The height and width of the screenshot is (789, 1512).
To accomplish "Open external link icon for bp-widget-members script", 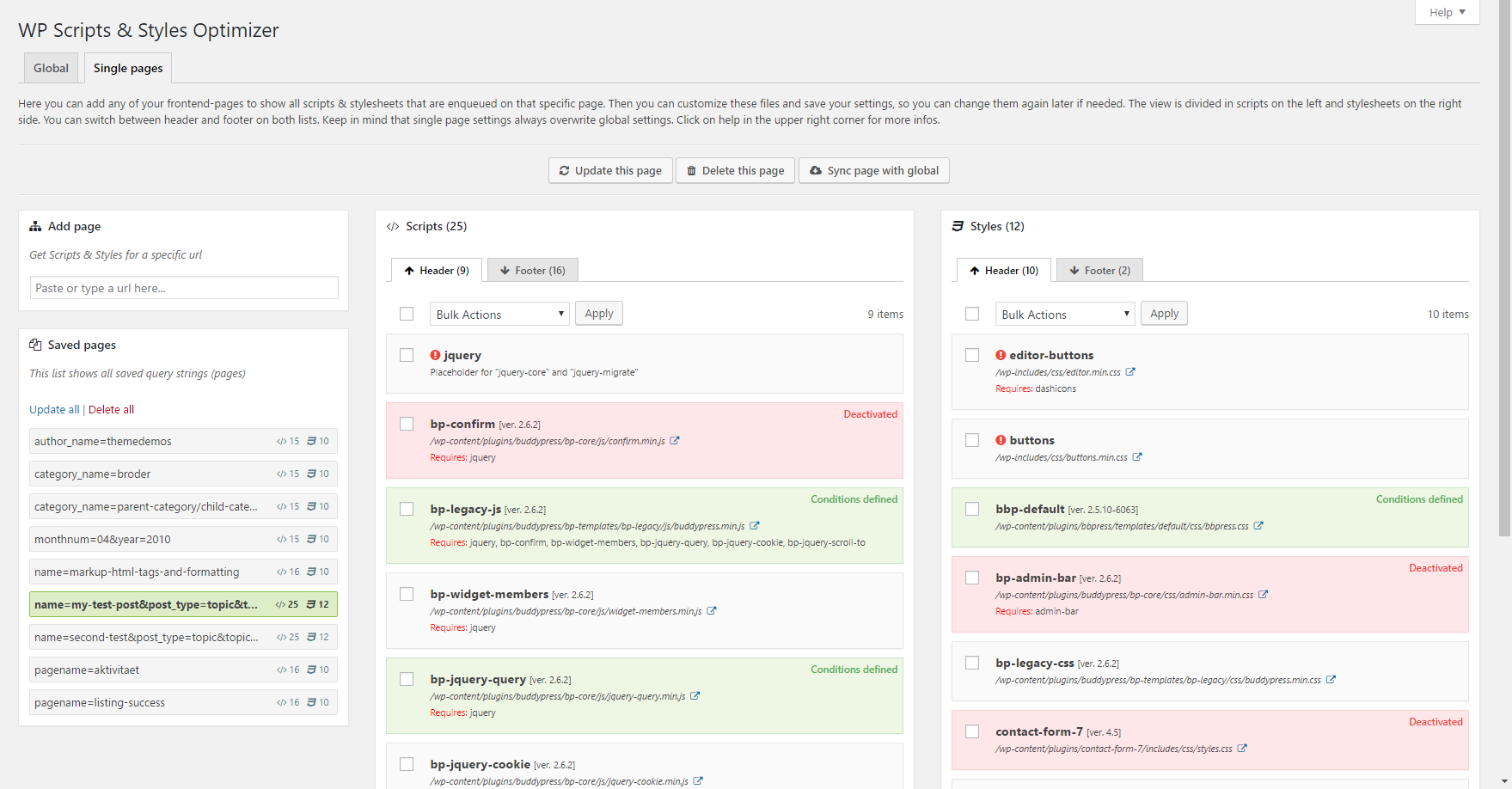I will click(712, 611).
